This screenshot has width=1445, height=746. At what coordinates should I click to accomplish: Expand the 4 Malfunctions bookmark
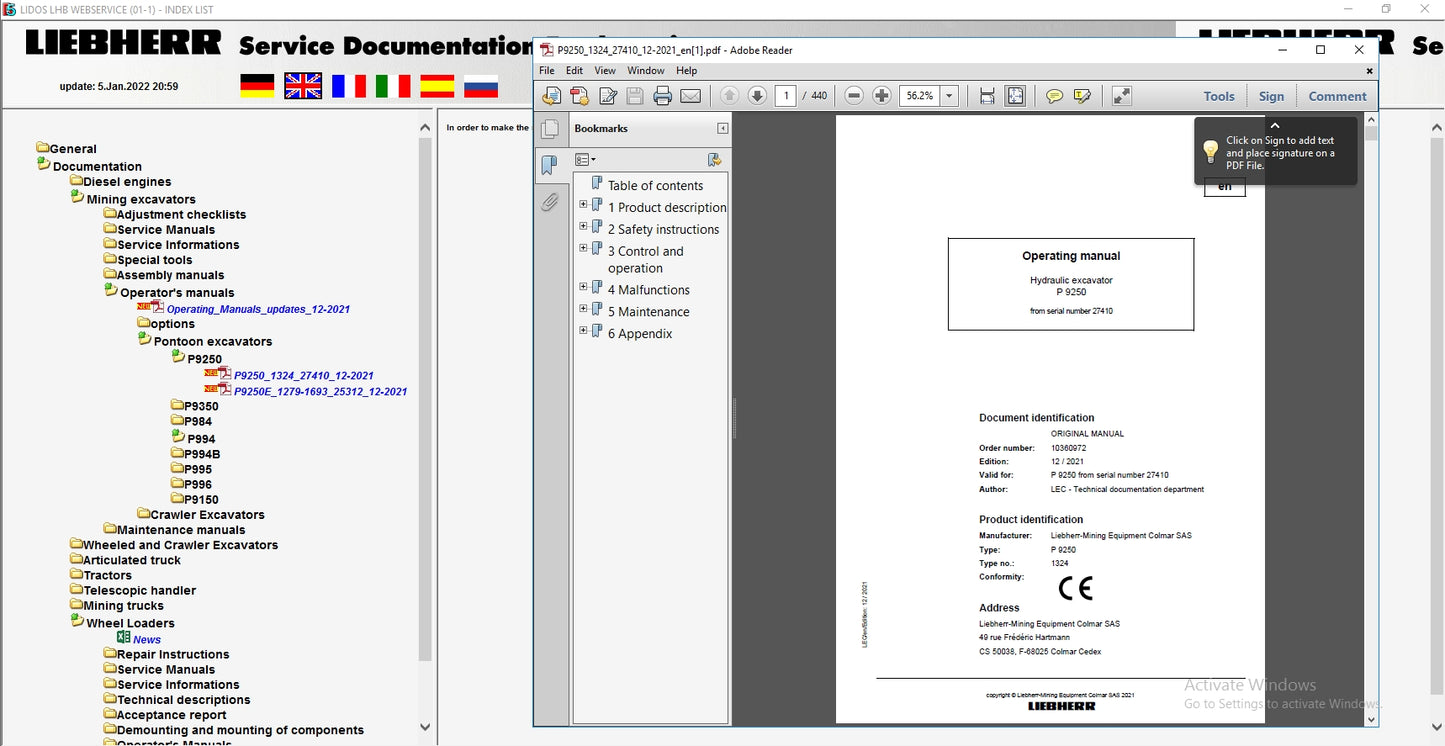coord(583,287)
